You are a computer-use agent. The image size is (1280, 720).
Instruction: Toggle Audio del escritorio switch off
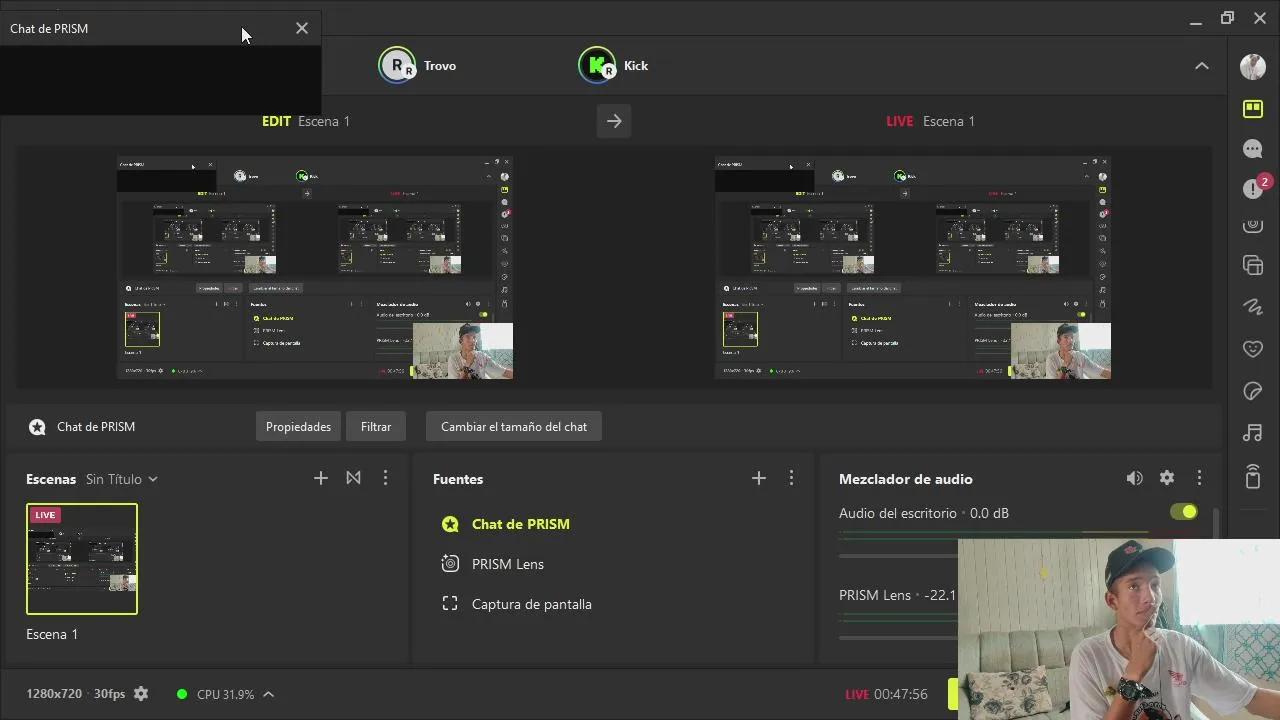[1184, 512]
